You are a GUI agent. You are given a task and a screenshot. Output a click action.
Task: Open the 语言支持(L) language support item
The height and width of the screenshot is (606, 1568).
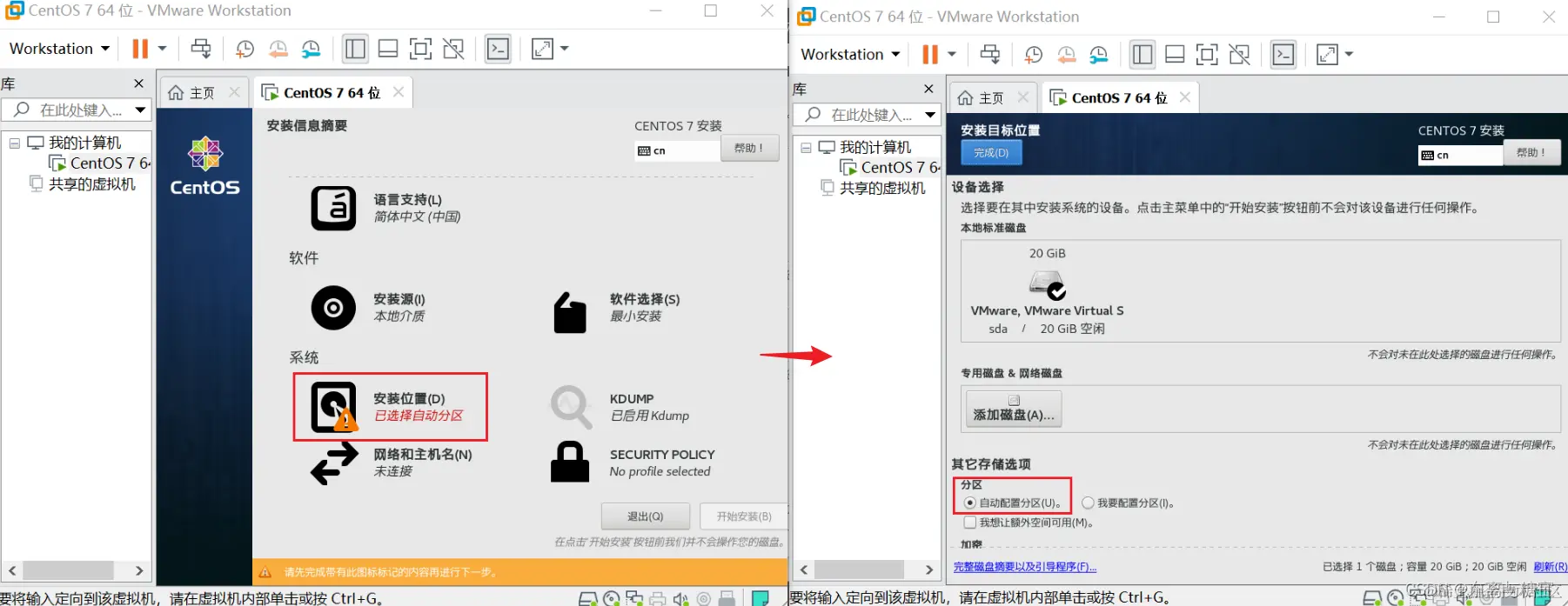(x=387, y=208)
